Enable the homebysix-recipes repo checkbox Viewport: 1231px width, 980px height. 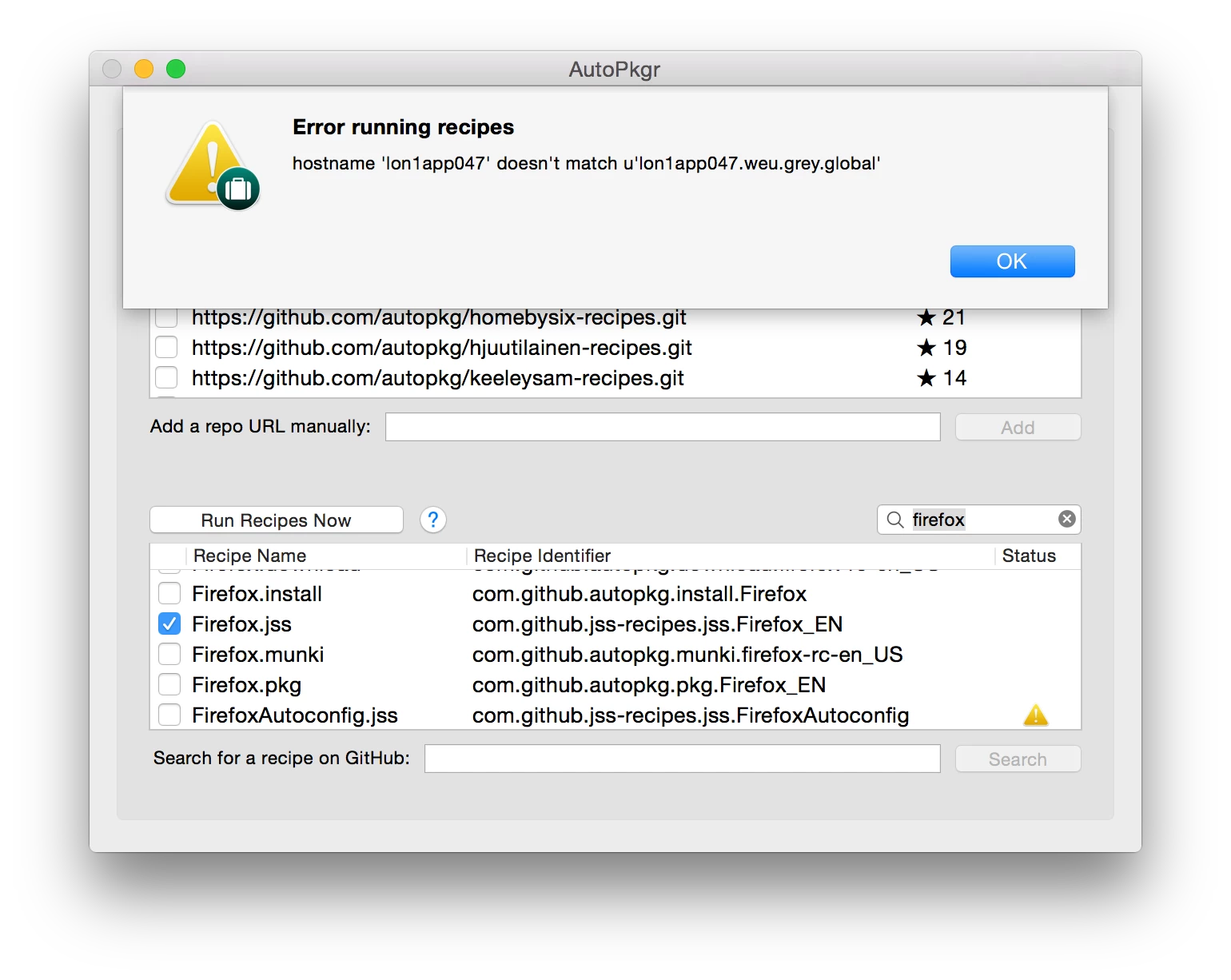(x=166, y=317)
